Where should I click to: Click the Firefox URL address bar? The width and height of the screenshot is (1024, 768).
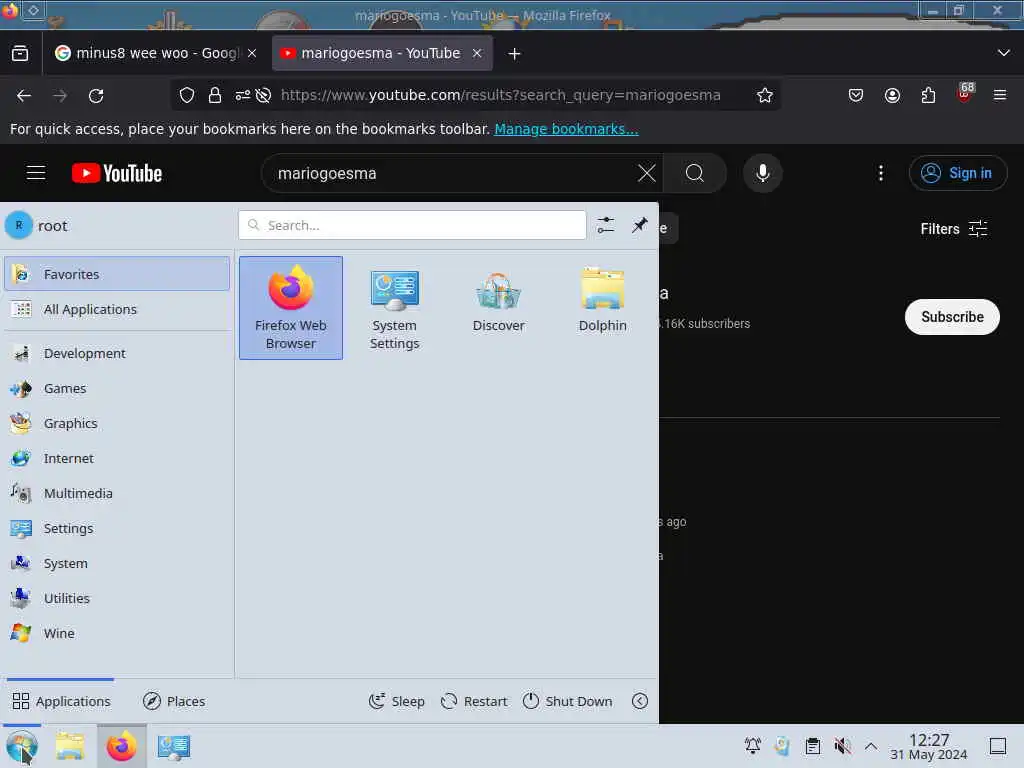click(500, 95)
